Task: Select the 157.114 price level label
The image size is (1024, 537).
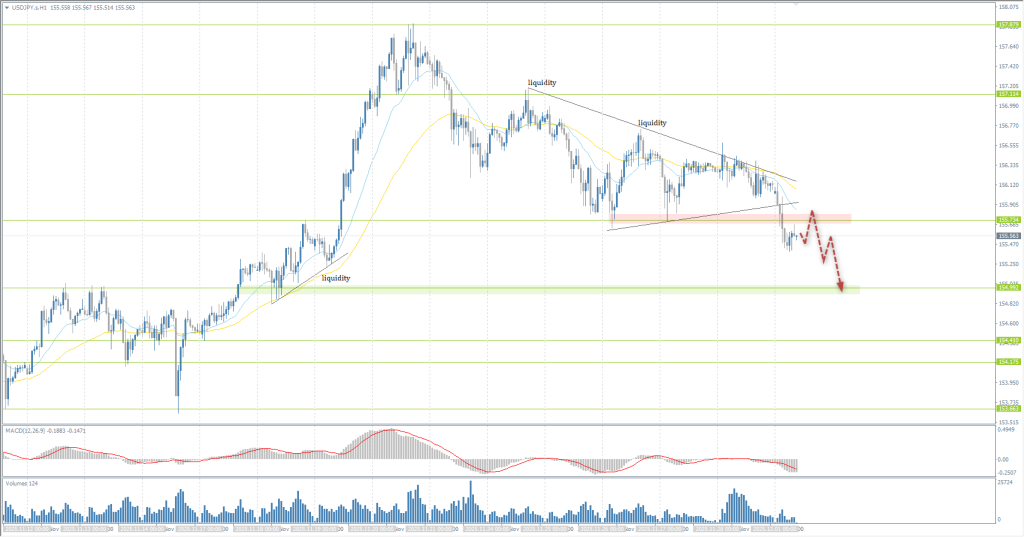Action: coord(1006,95)
